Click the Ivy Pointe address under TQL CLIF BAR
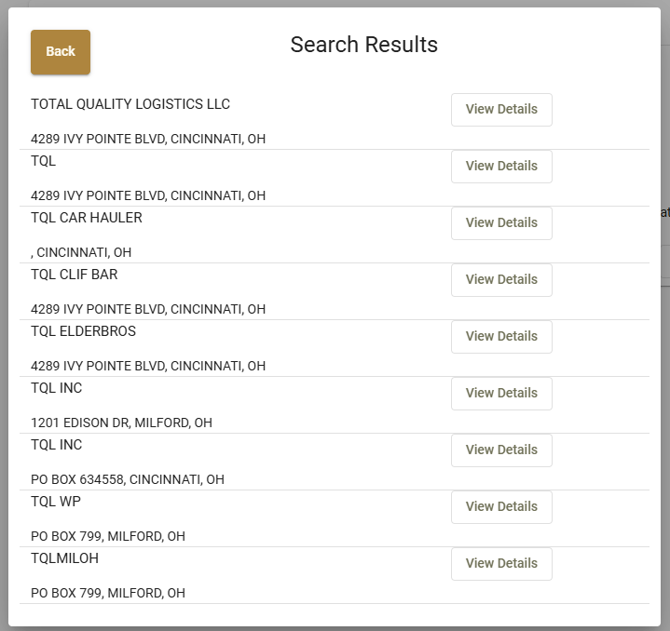The height and width of the screenshot is (631, 670). coord(148,309)
